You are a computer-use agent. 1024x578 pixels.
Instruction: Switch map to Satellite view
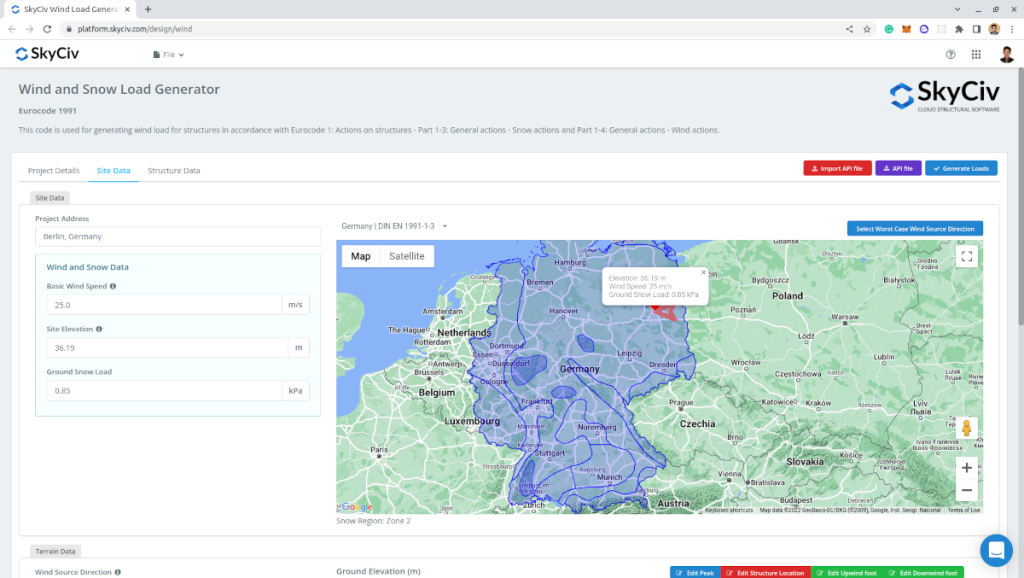click(406, 256)
